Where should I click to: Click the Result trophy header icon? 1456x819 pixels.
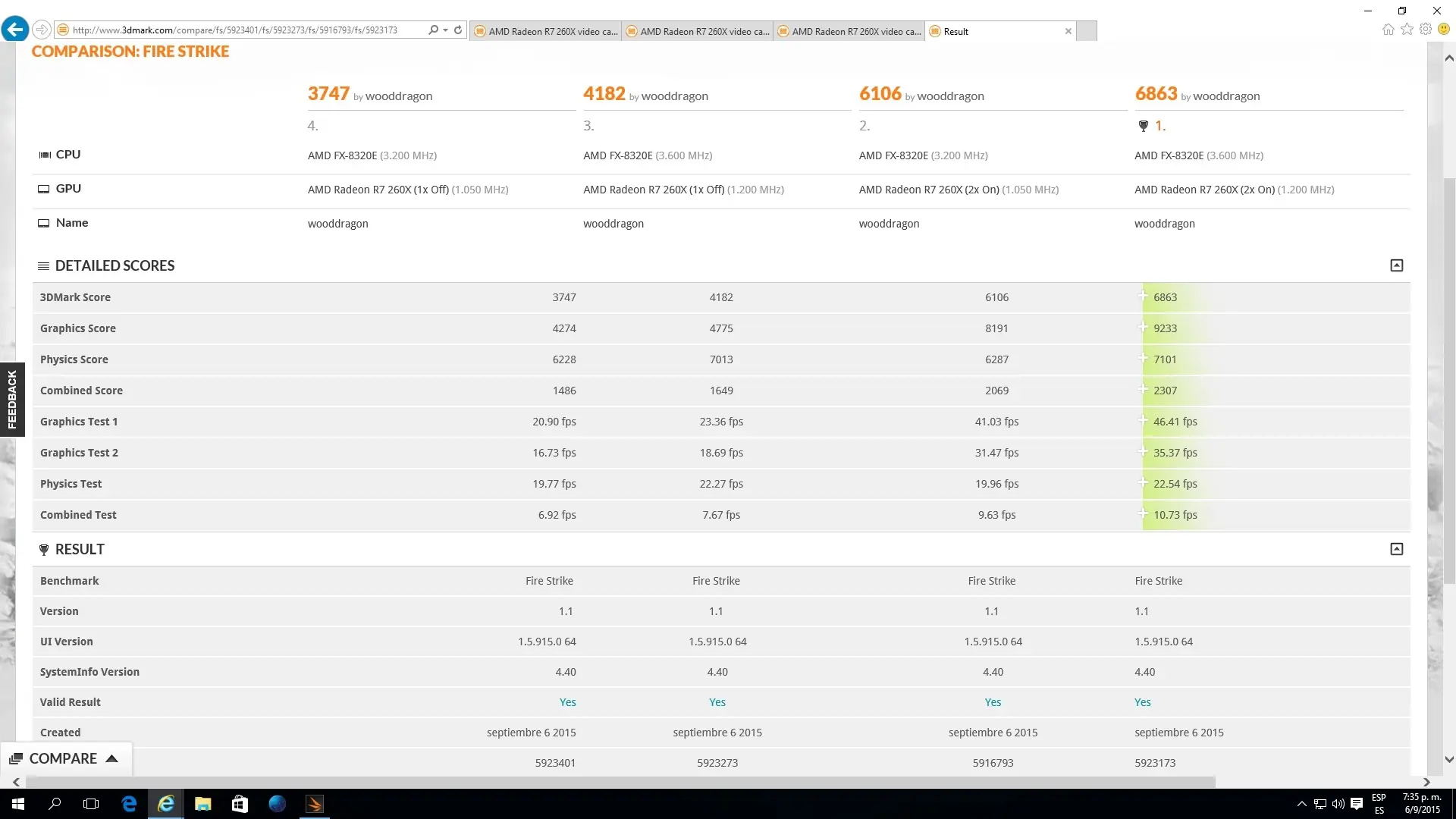pos(44,550)
